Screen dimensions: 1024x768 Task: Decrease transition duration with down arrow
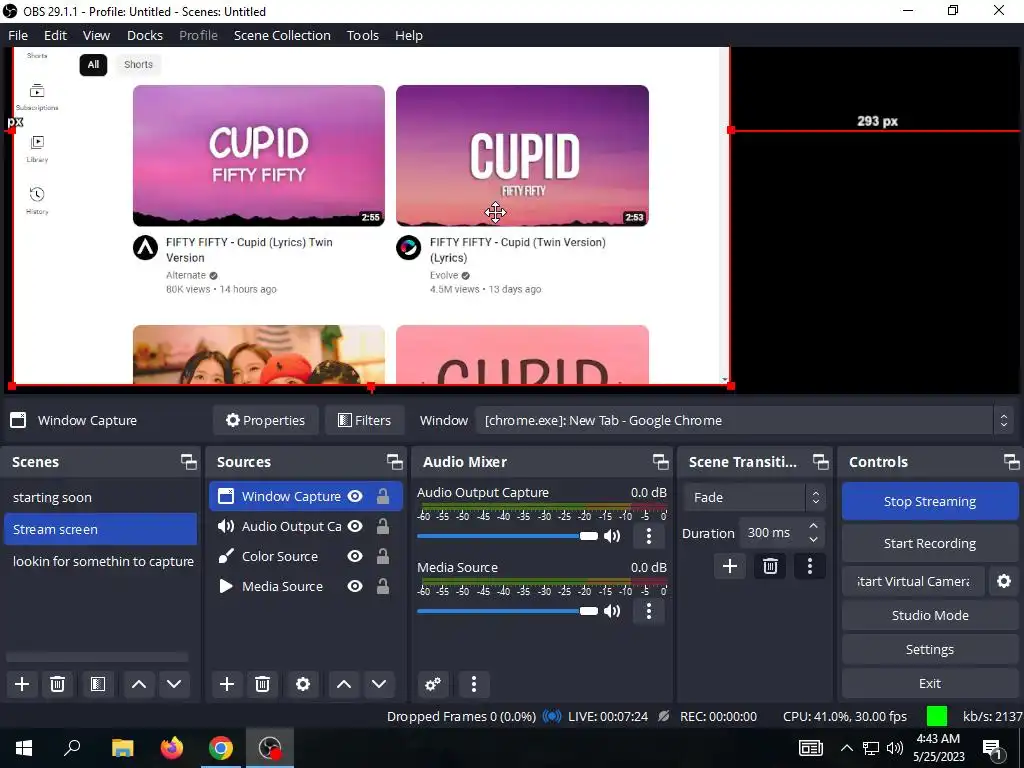point(813,539)
